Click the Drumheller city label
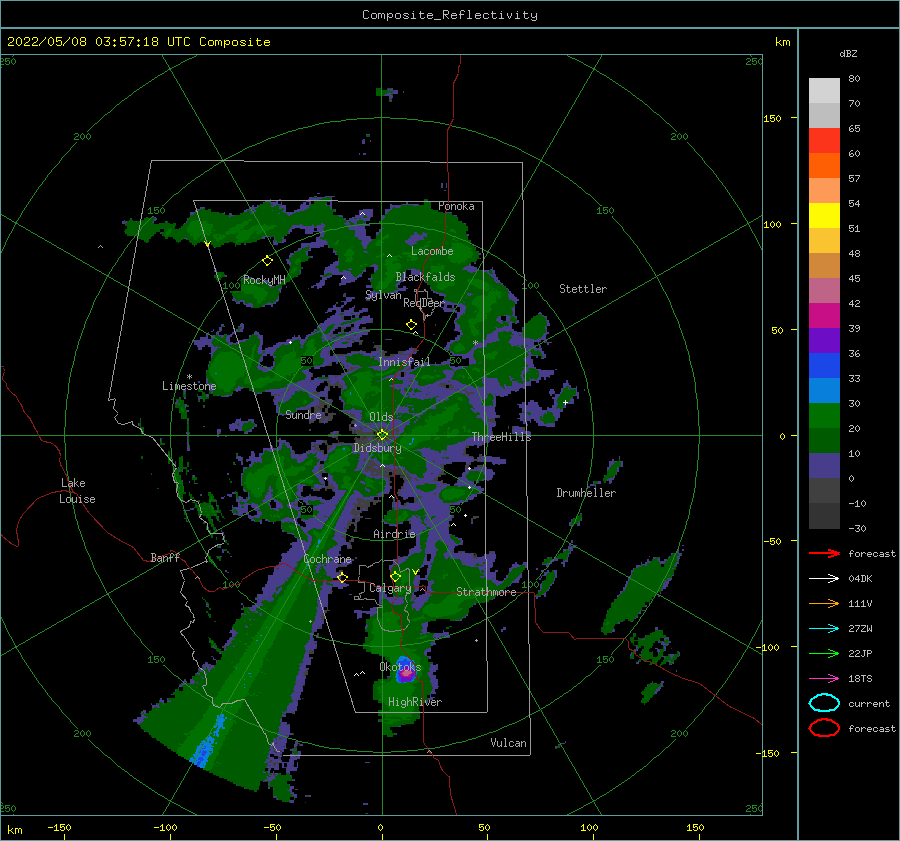 click(x=586, y=493)
